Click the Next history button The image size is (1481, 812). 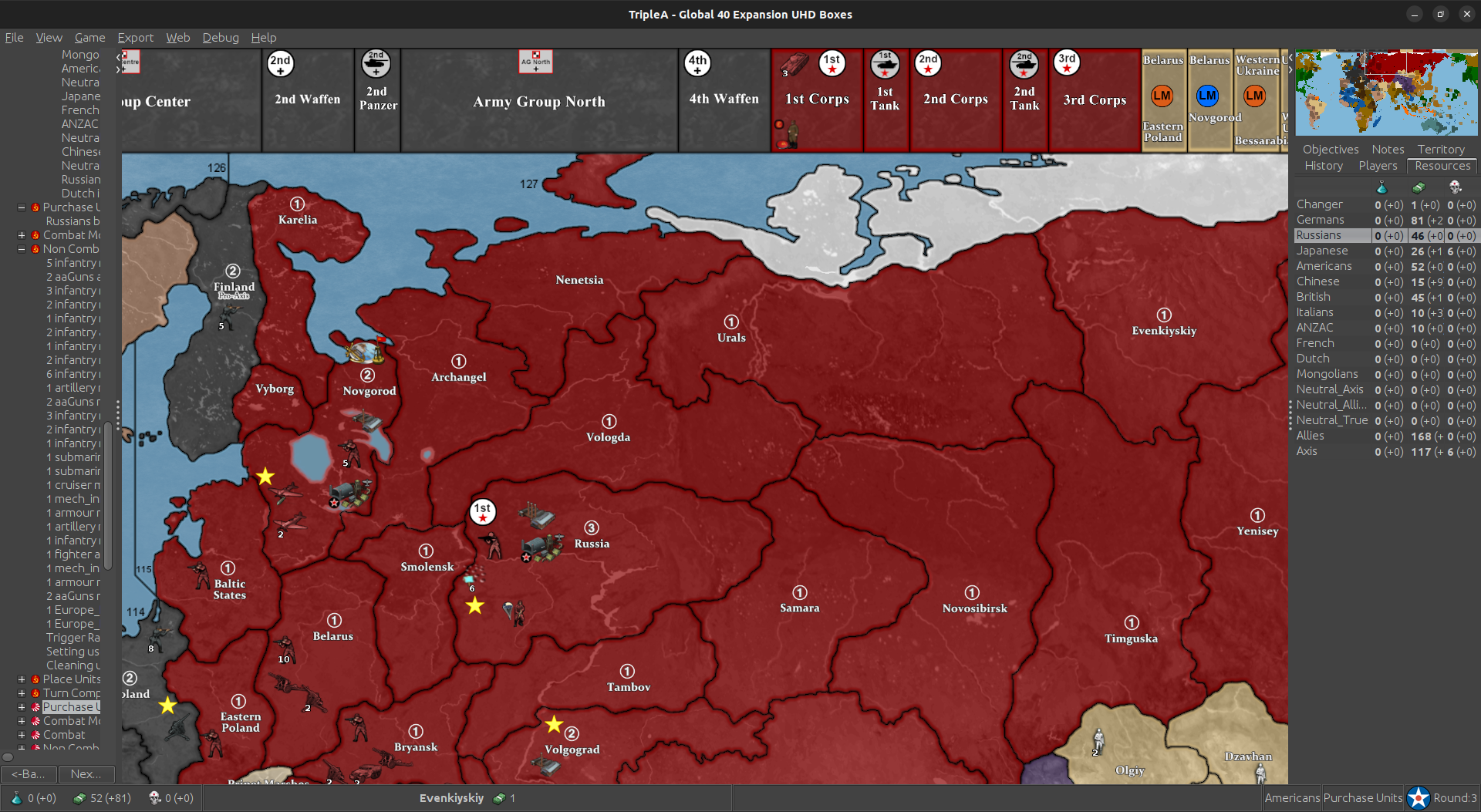coord(86,773)
